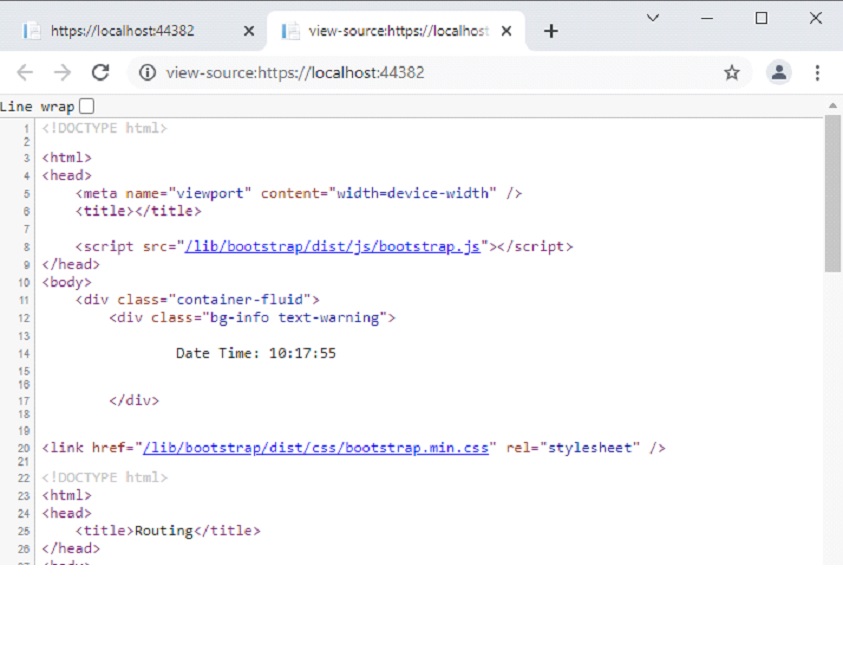Click the '<head>' tag on line 24
The image size is (843, 652).
point(67,513)
